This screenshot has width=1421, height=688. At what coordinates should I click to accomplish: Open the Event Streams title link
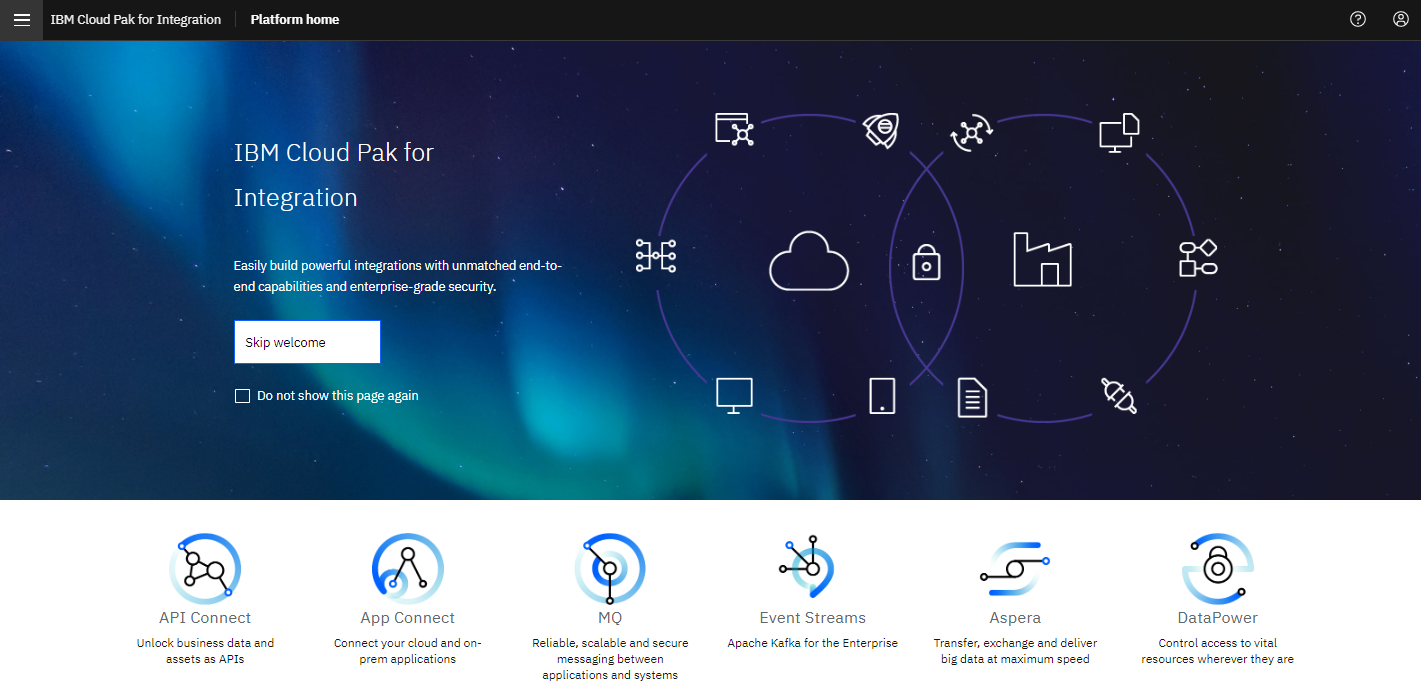coord(813,618)
